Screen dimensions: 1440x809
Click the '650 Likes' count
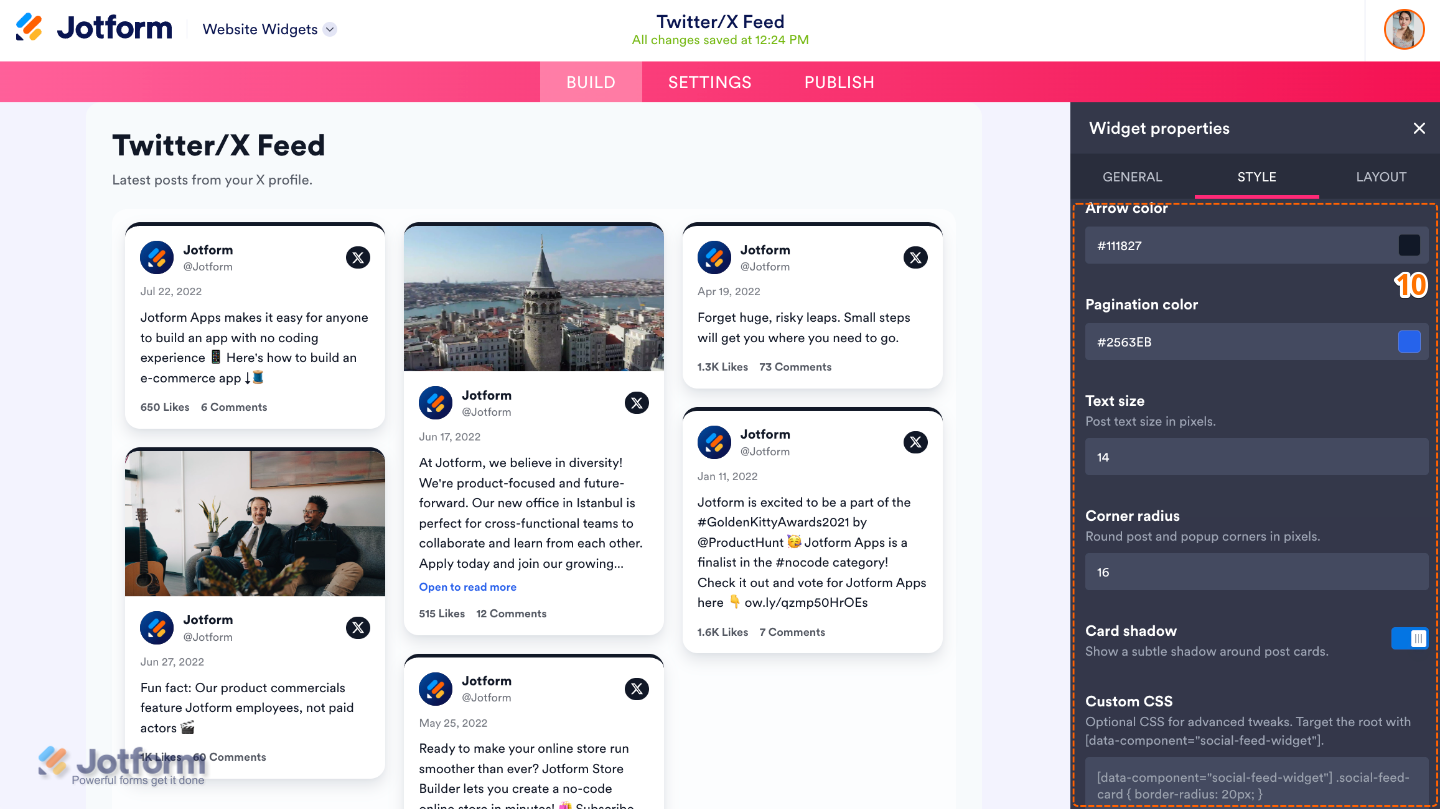click(x=165, y=407)
